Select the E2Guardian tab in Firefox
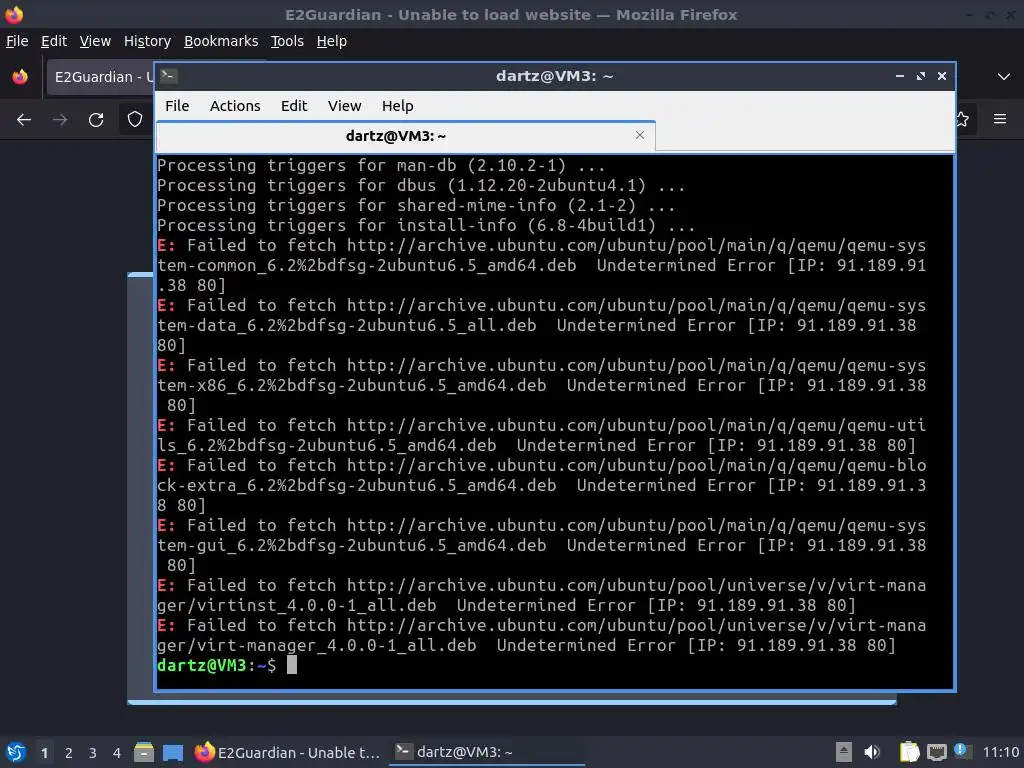 [x=101, y=77]
